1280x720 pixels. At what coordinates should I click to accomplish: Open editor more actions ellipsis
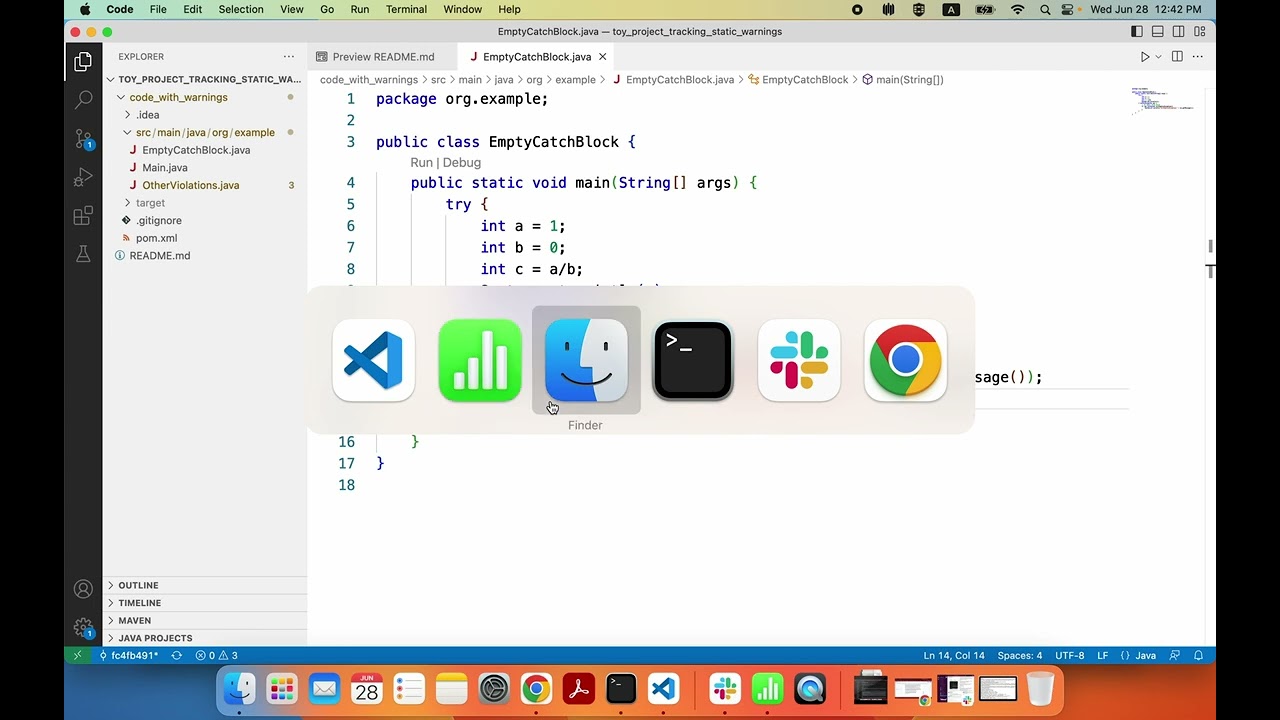tap(1197, 57)
